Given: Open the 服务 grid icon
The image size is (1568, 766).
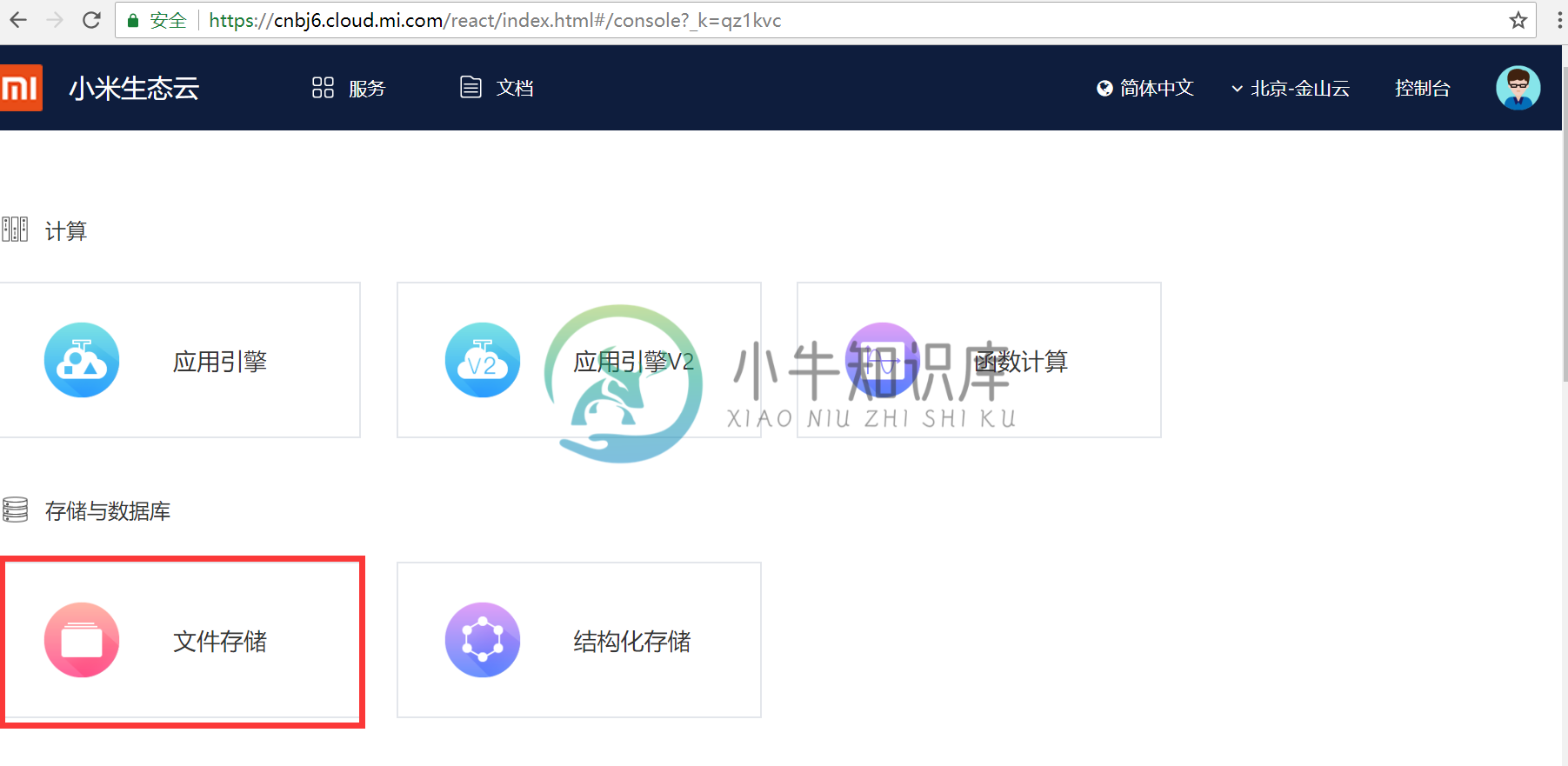Looking at the screenshot, I should click(323, 88).
